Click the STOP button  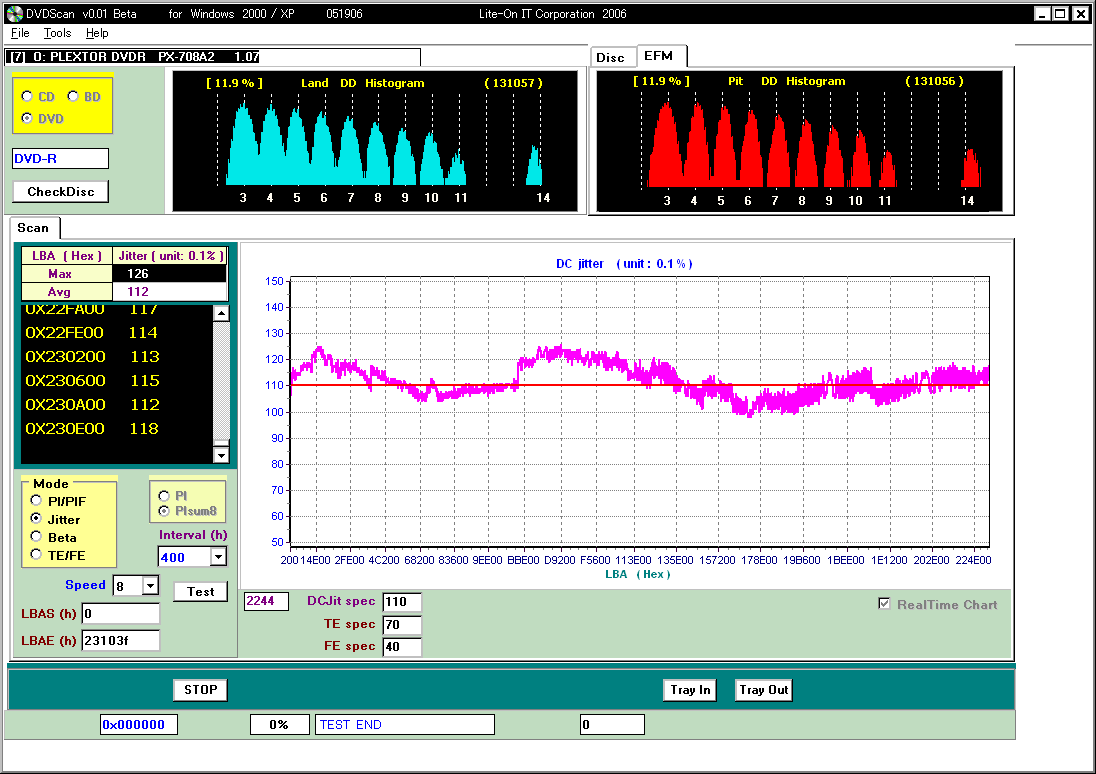pyautogui.click(x=200, y=690)
